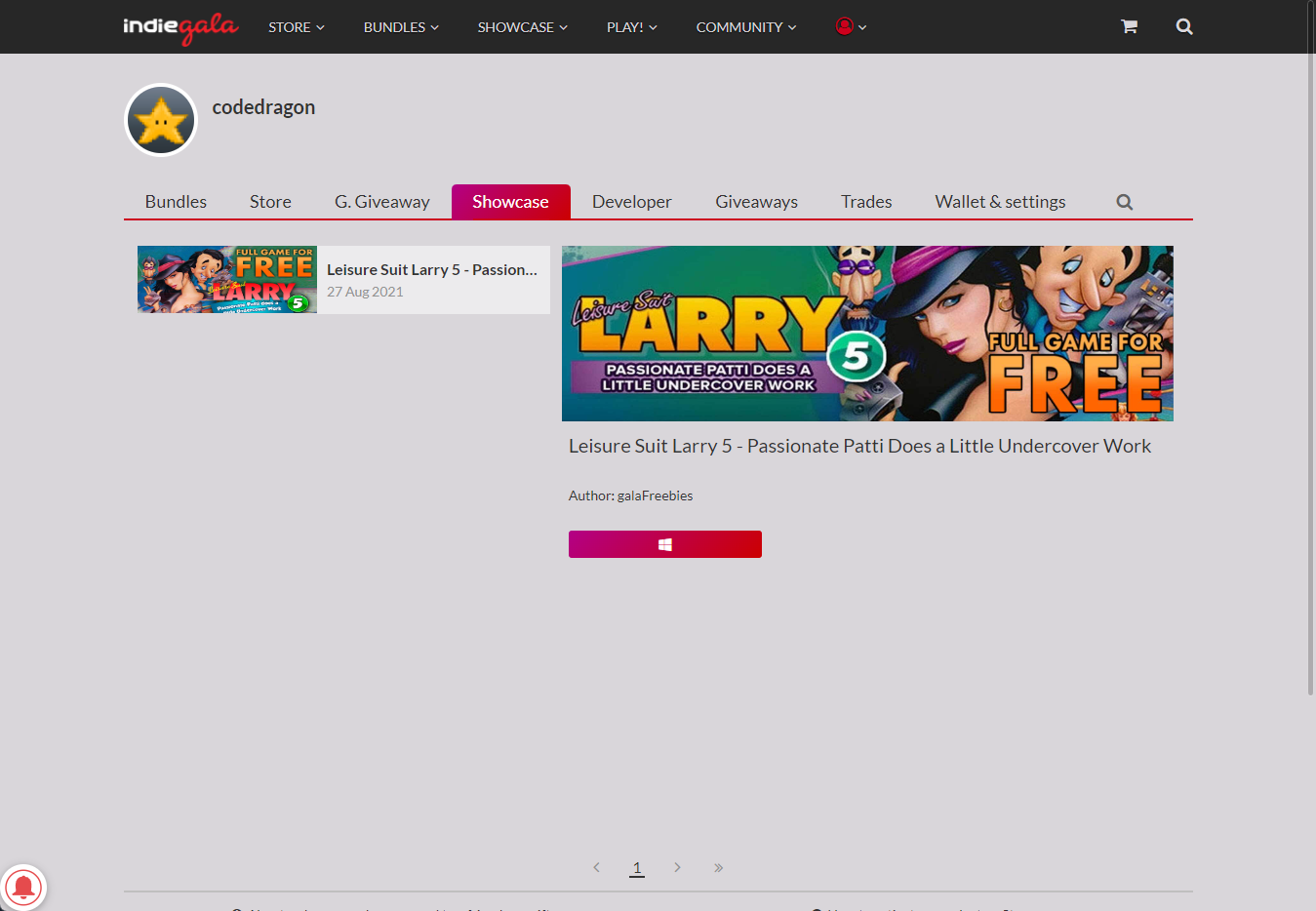Go to previous page arrow
1316x911 pixels.
[x=597, y=867]
